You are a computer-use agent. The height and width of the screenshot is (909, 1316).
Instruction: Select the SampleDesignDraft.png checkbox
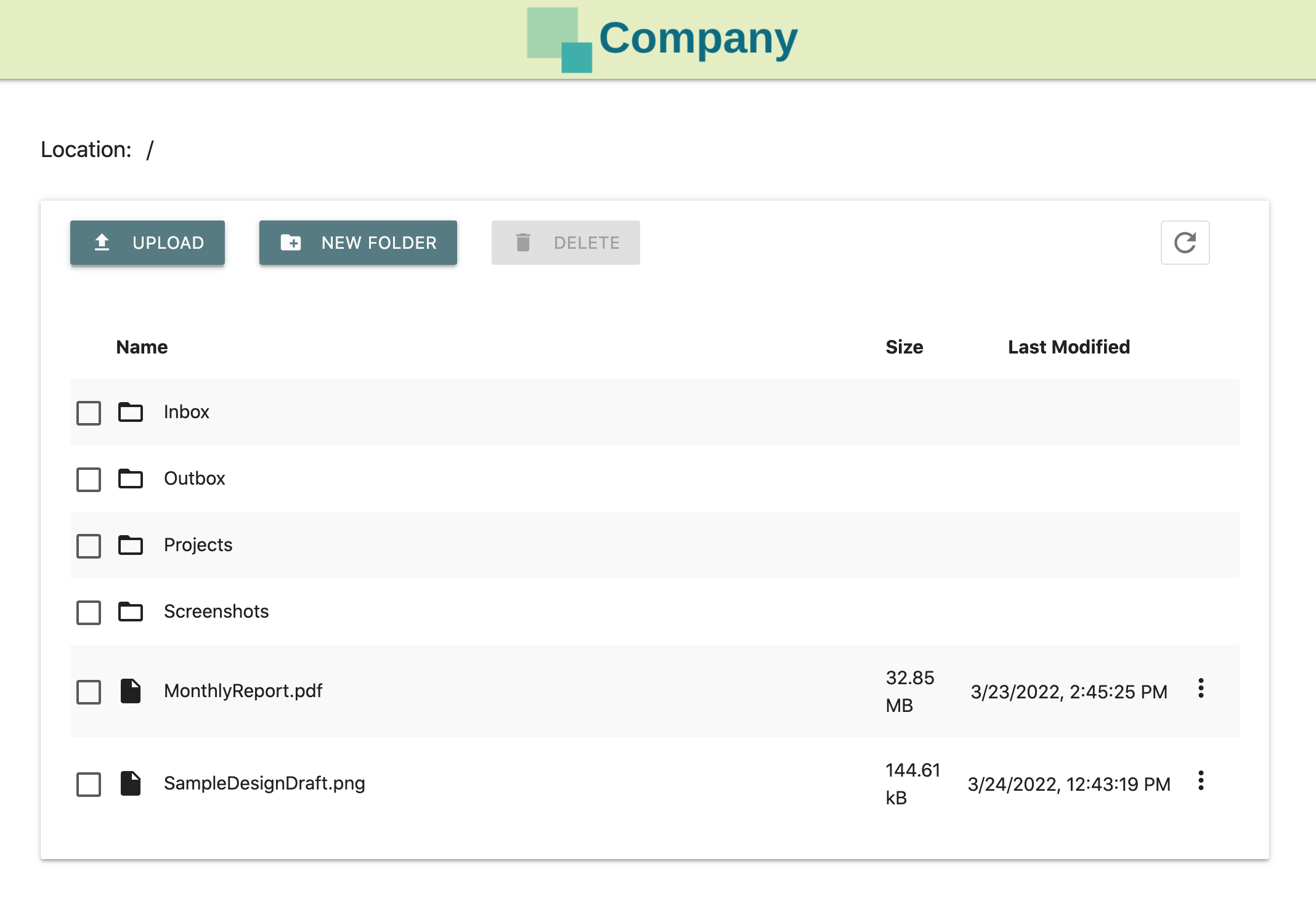89,784
